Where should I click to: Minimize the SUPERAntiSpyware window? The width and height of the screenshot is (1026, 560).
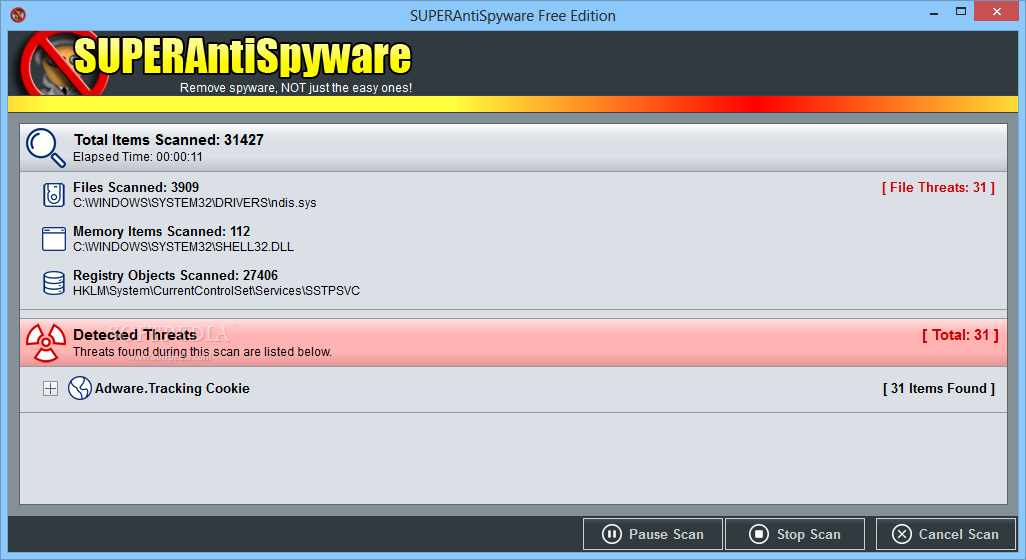pyautogui.click(x=934, y=12)
